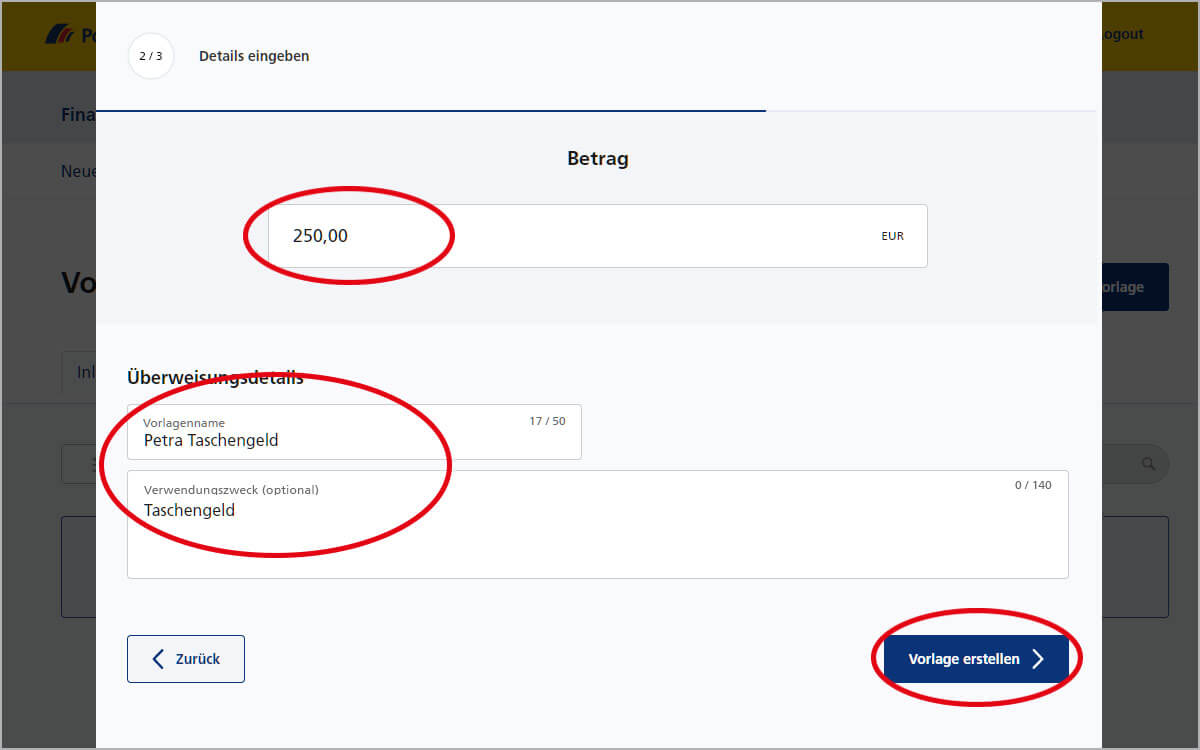The height and width of the screenshot is (750, 1200).
Task: Click the Details eingeben step title
Action: pos(254,56)
